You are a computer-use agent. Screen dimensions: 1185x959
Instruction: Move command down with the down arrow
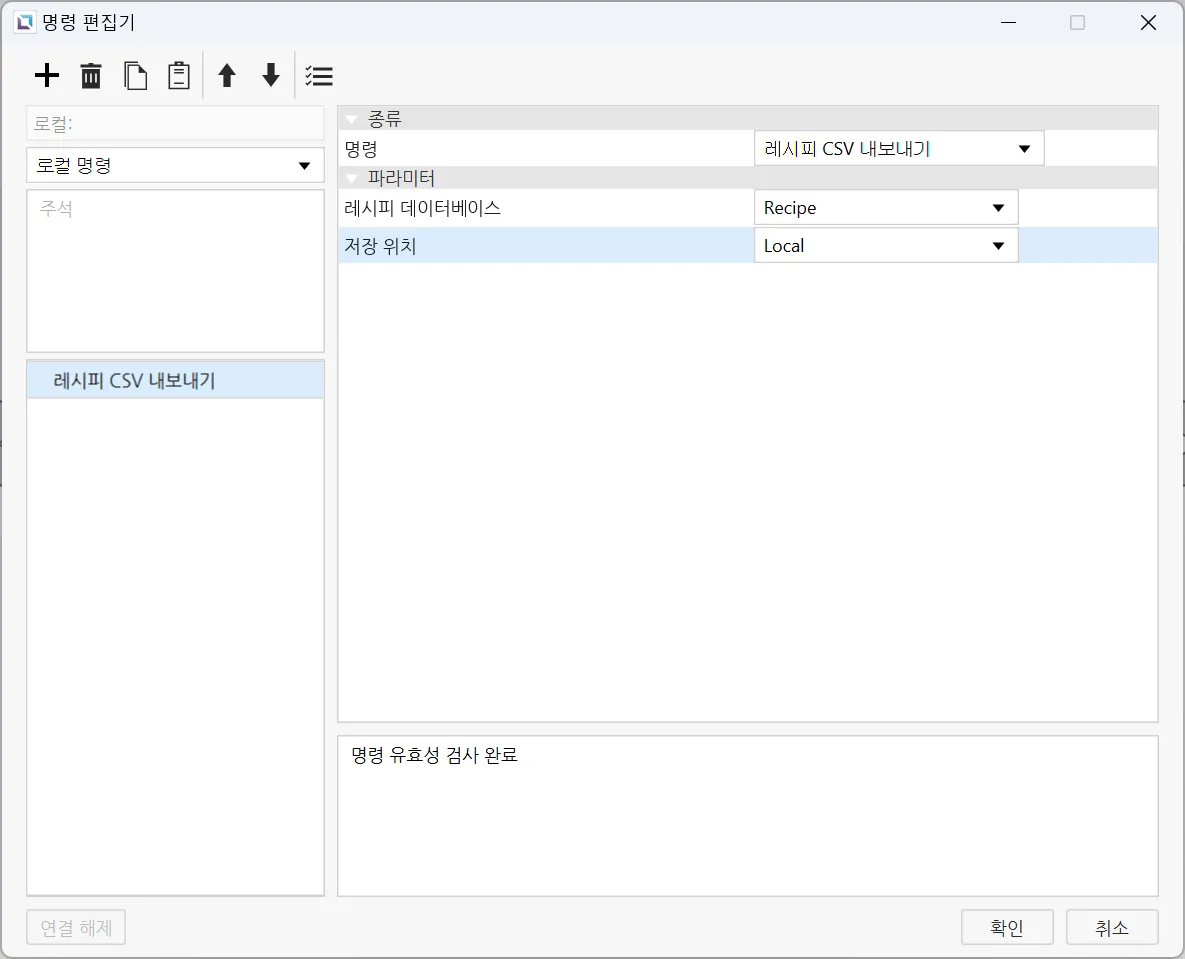271,76
